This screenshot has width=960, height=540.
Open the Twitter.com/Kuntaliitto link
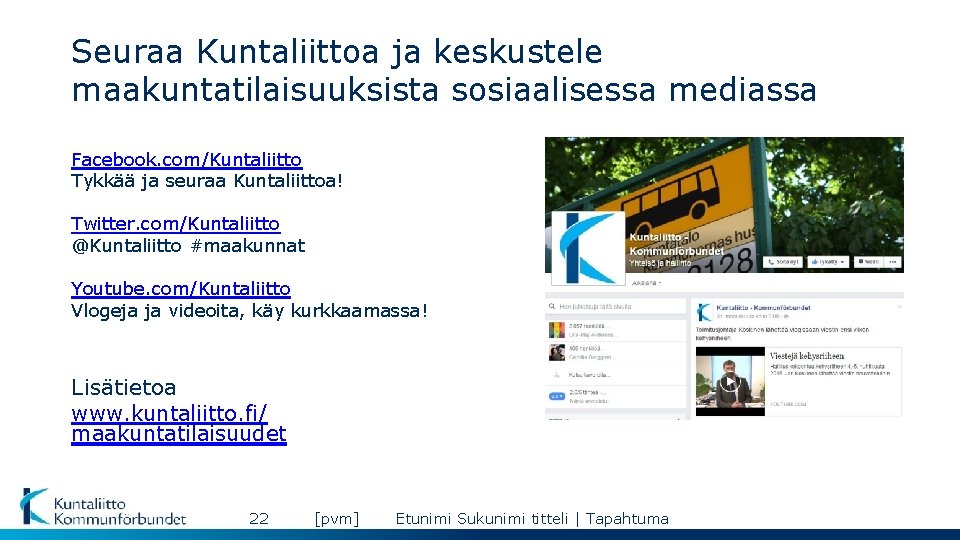point(176,224)
